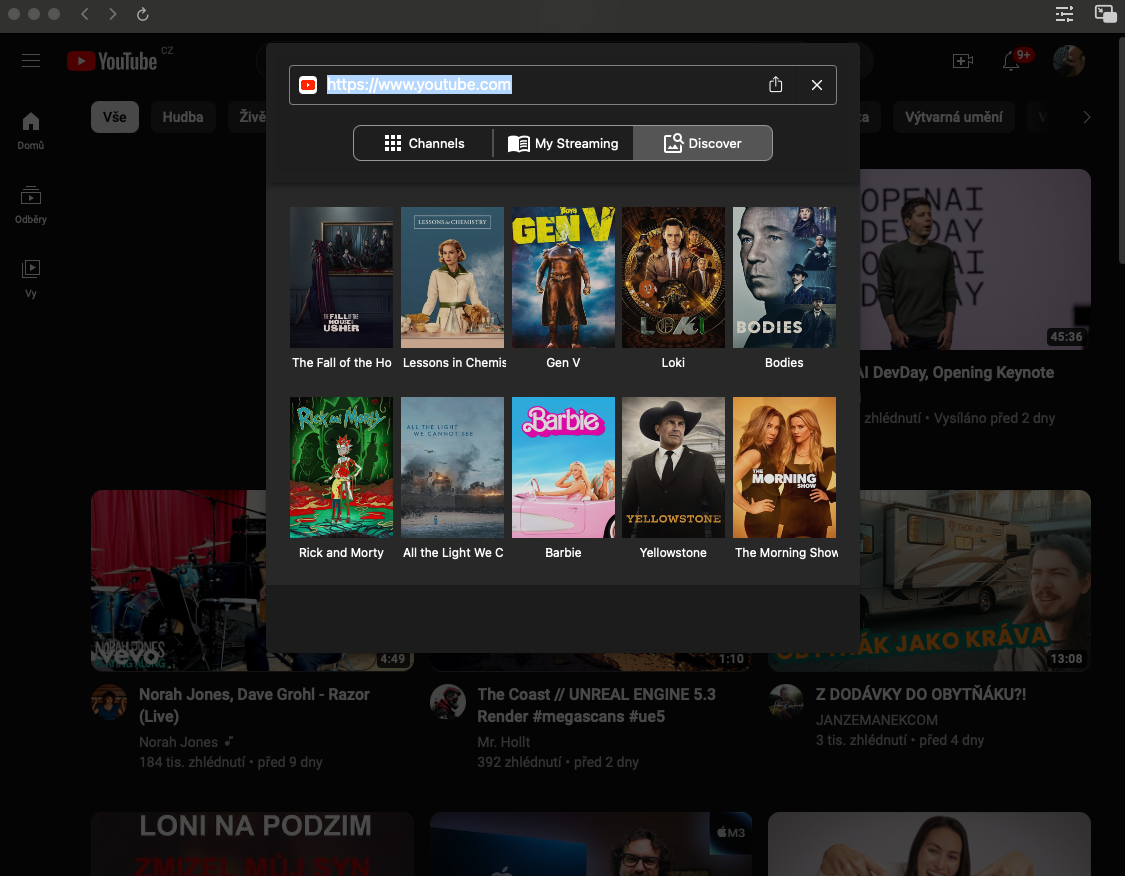This screenshot has width=1125, height=876.
Task: Close the URL bar with the X icon
Action: coord(816,85)
